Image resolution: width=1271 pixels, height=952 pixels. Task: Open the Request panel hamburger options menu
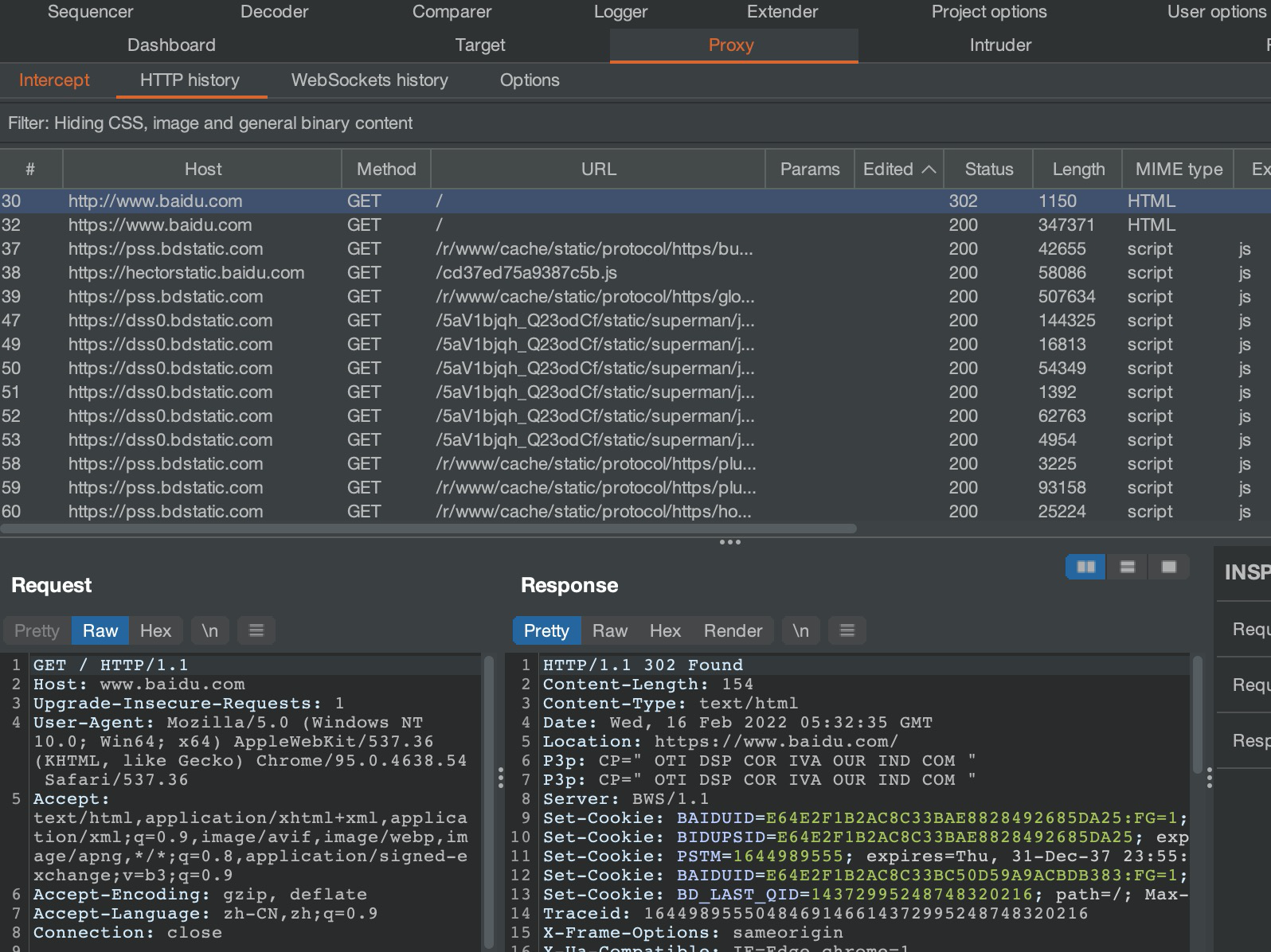point(256,630)
